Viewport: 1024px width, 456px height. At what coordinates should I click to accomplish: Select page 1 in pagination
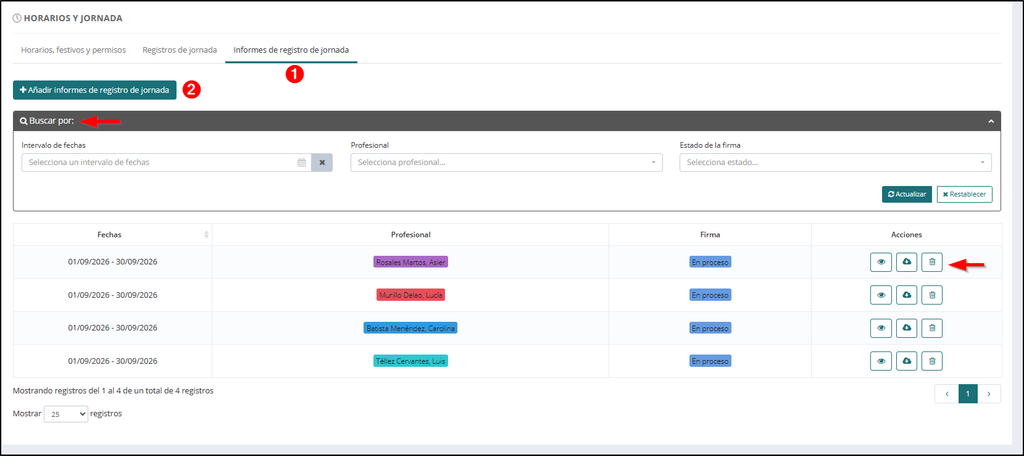[968, 393]
